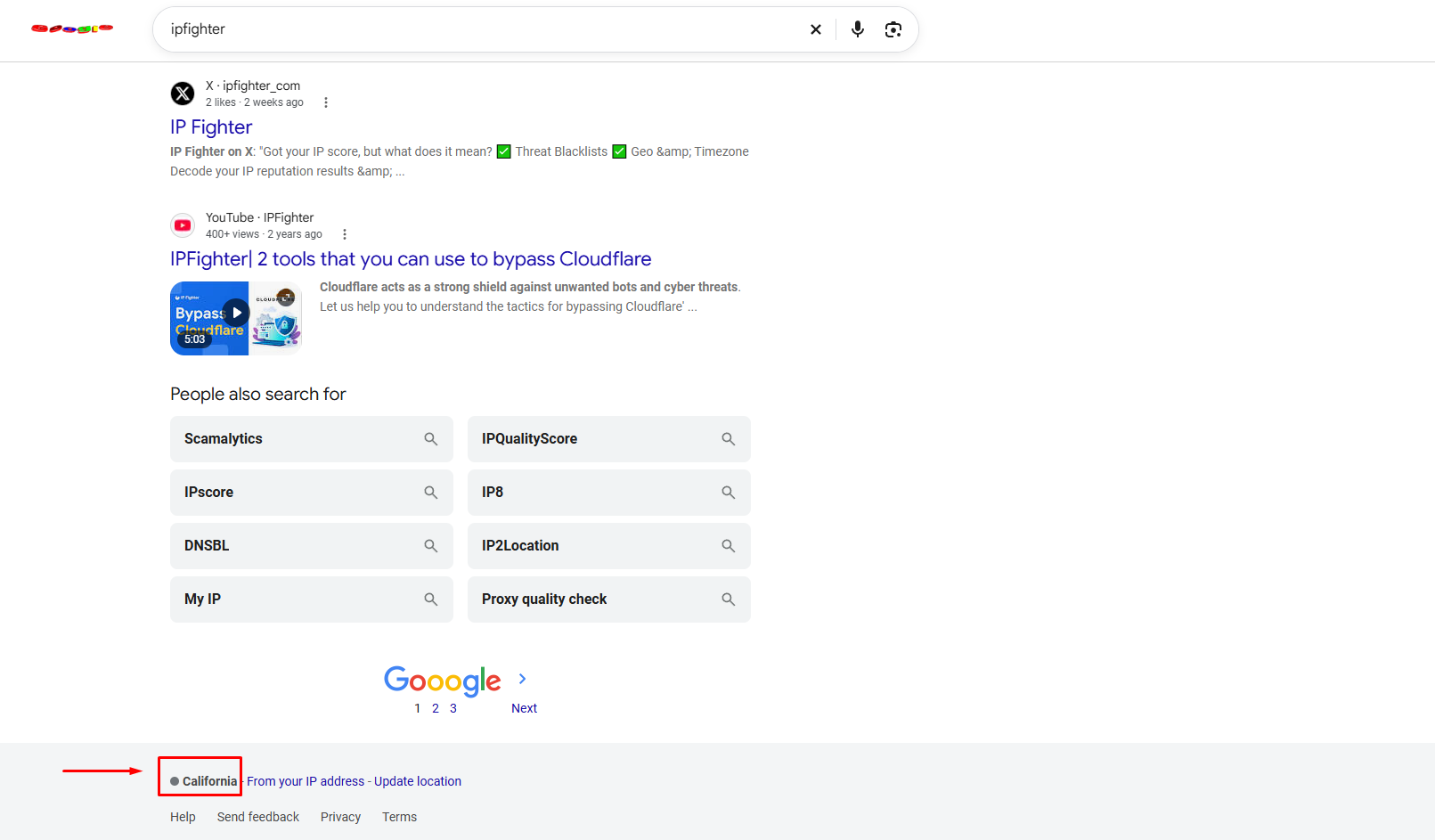Open the Help footer link
The height and width of the screenshot is (840, 1435).
coord(183,817)
